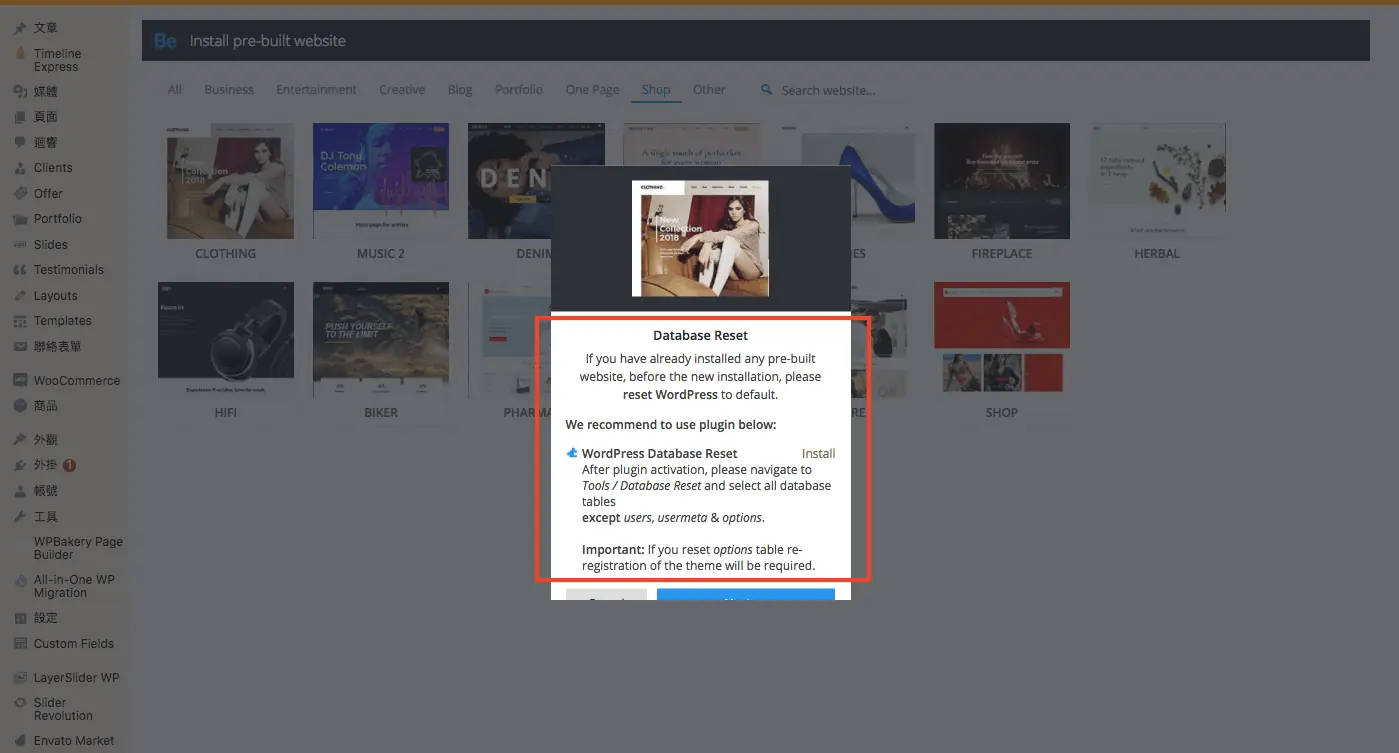This screenshot has width=1399, height=753.
Task: Go to WPBakery Page Builder
Action: pos(78,548)
